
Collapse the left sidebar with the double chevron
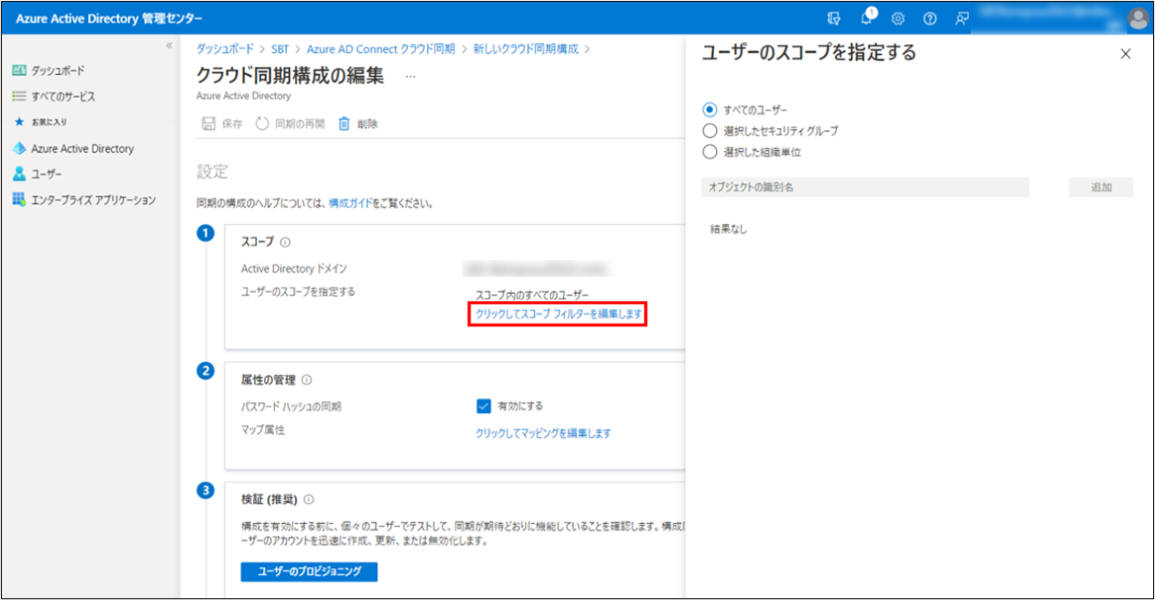(169, 46)
